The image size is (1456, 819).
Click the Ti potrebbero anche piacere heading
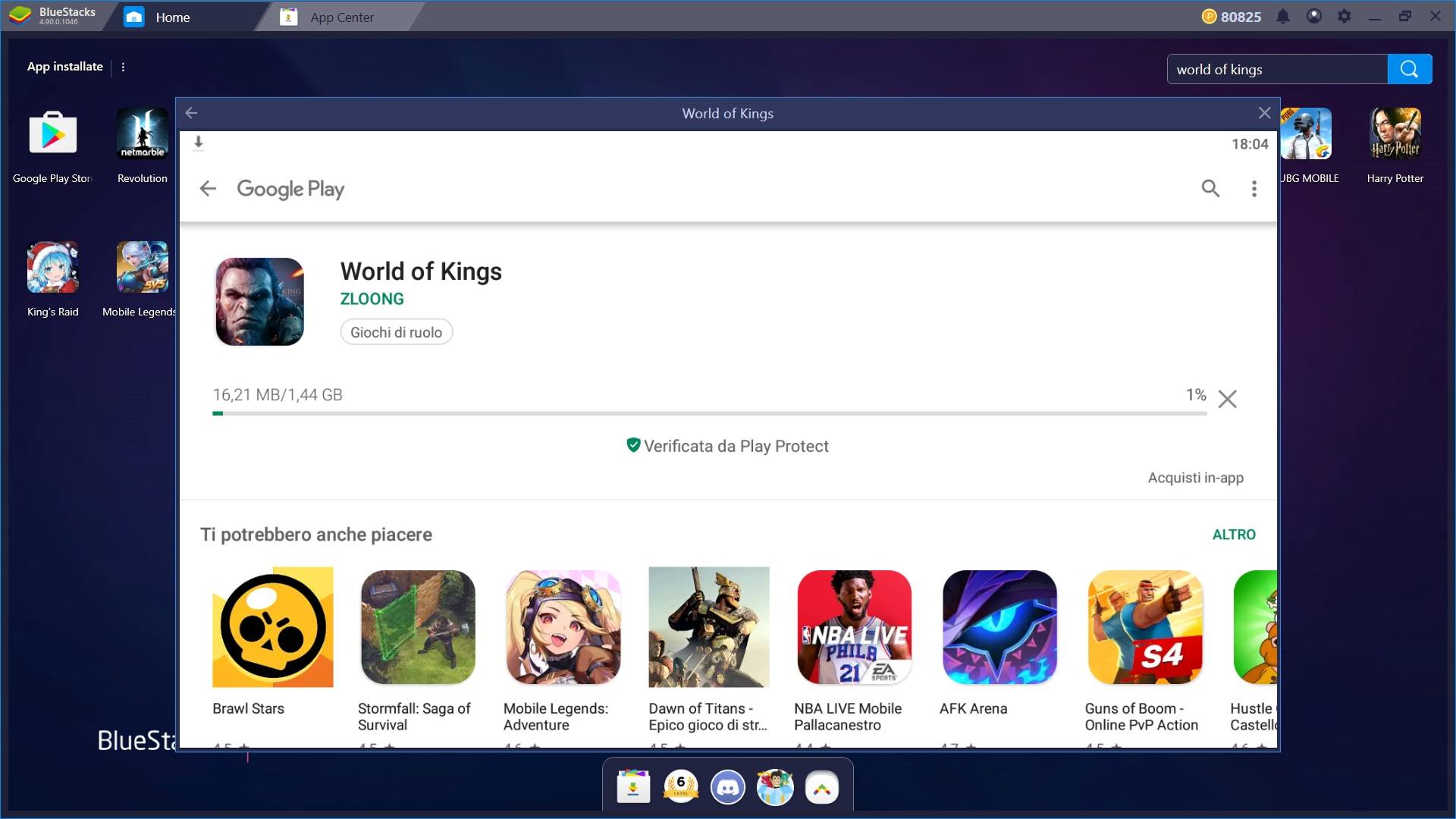[316, 535]
